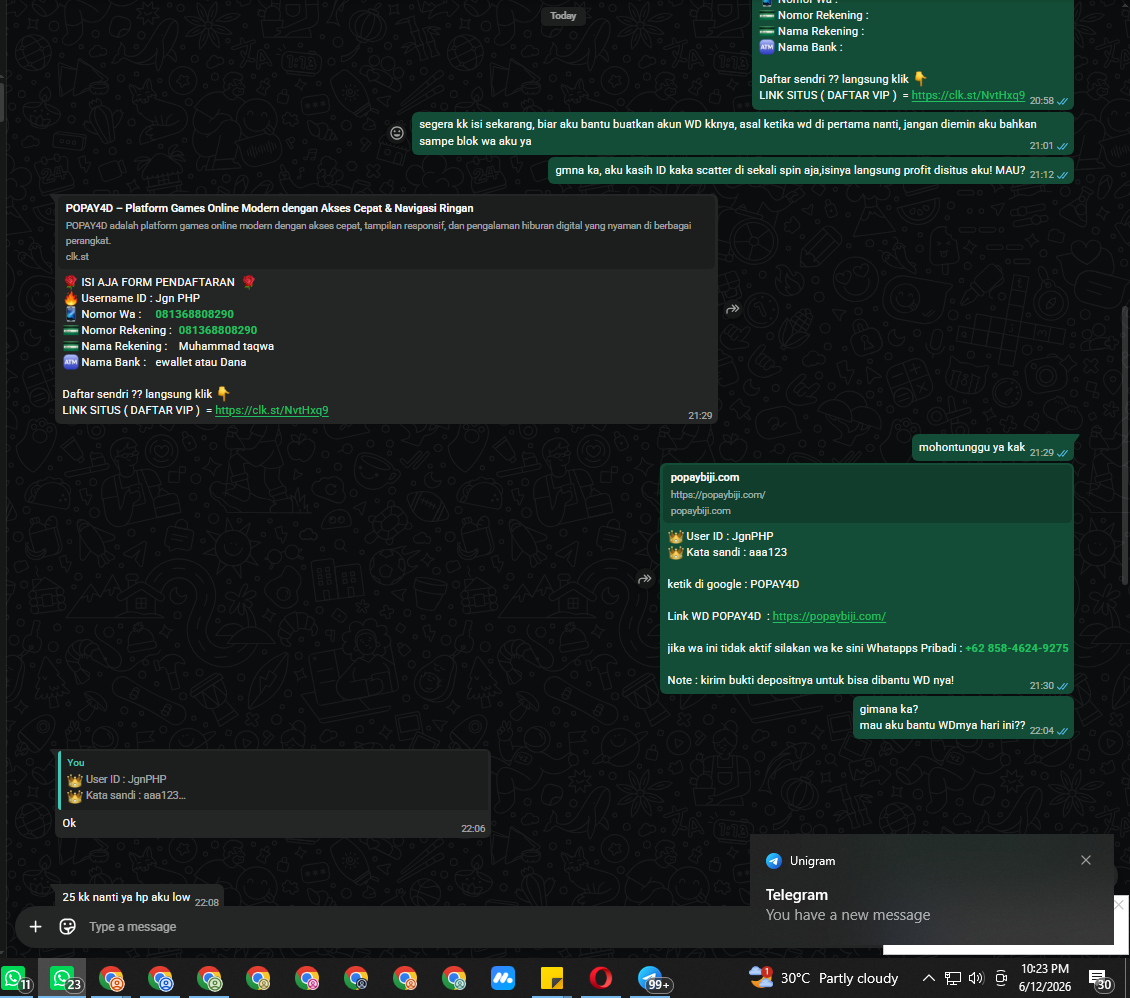Click the Nomor Wa phone number 081368808290
Screen dimensions: 1130x998
pyautogui.click(x=195, y=314)
